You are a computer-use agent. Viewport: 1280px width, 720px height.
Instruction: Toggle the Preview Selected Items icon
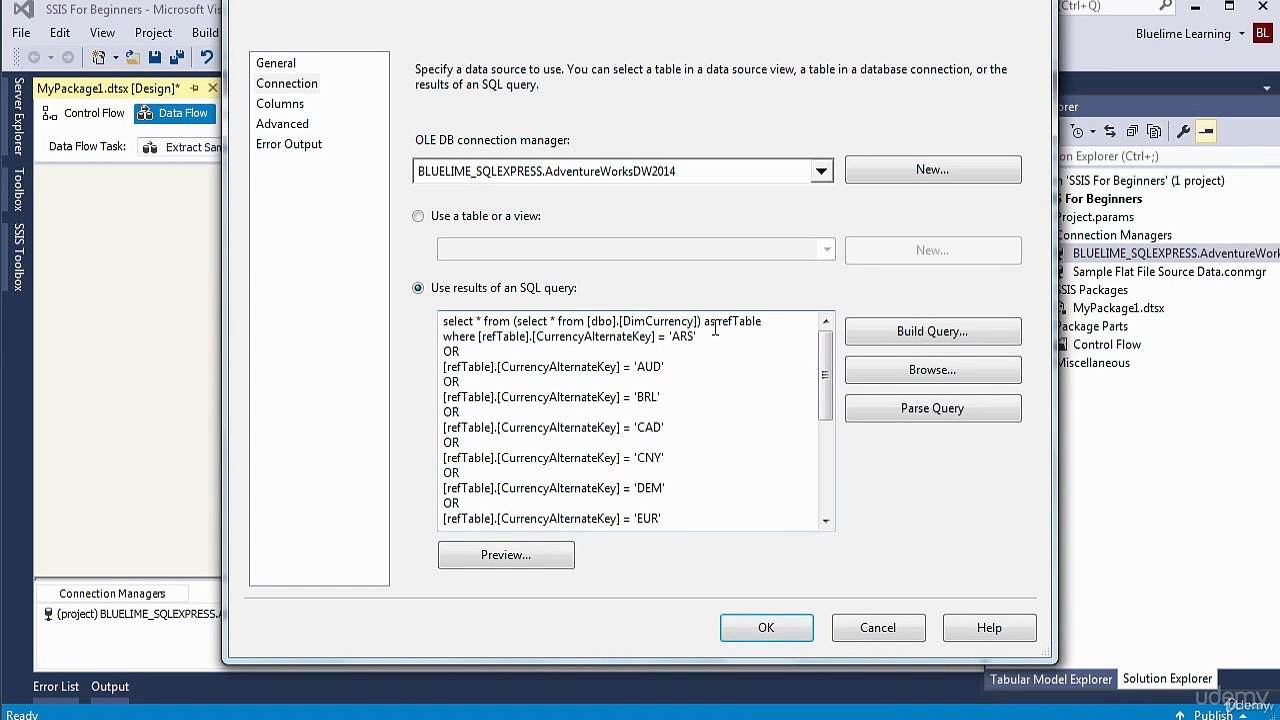(1206, 132)
